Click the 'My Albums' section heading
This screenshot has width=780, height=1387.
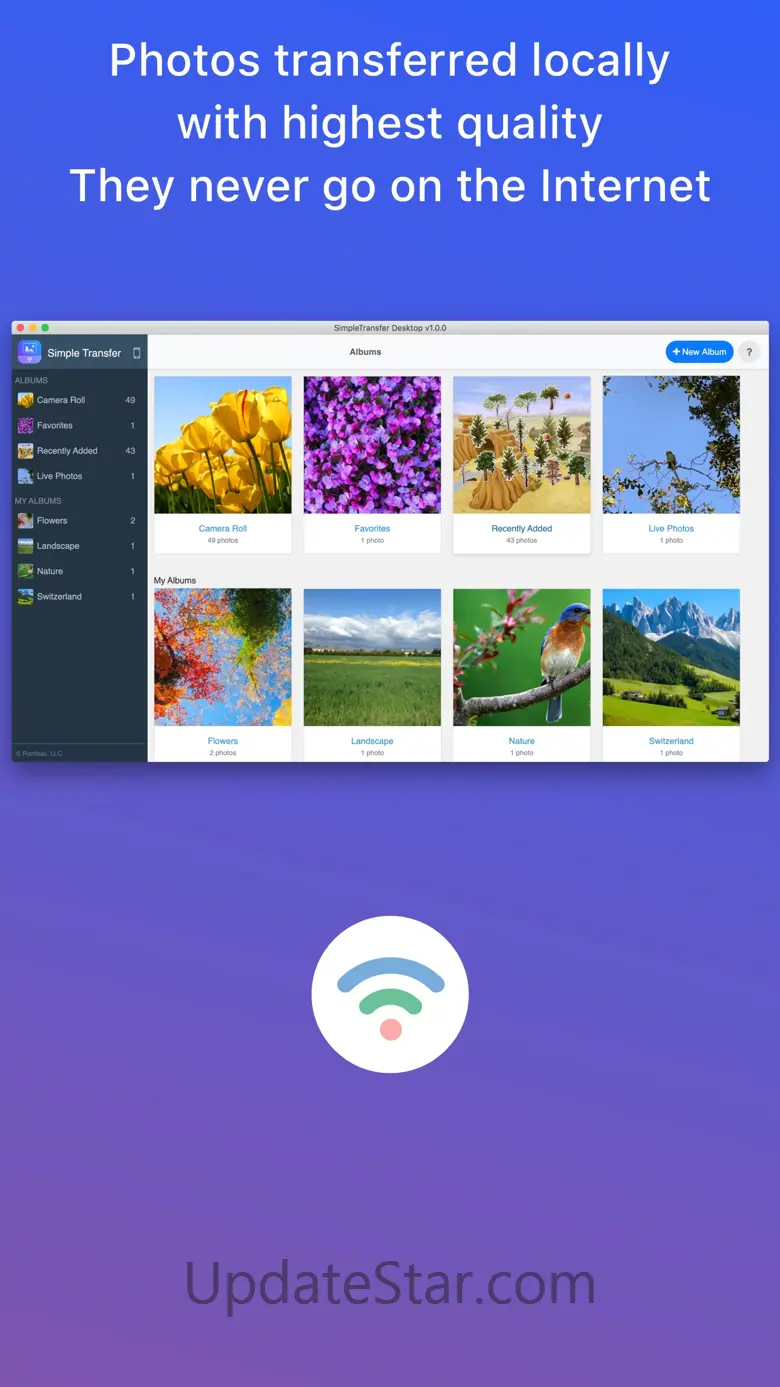[x=175, y=581]
